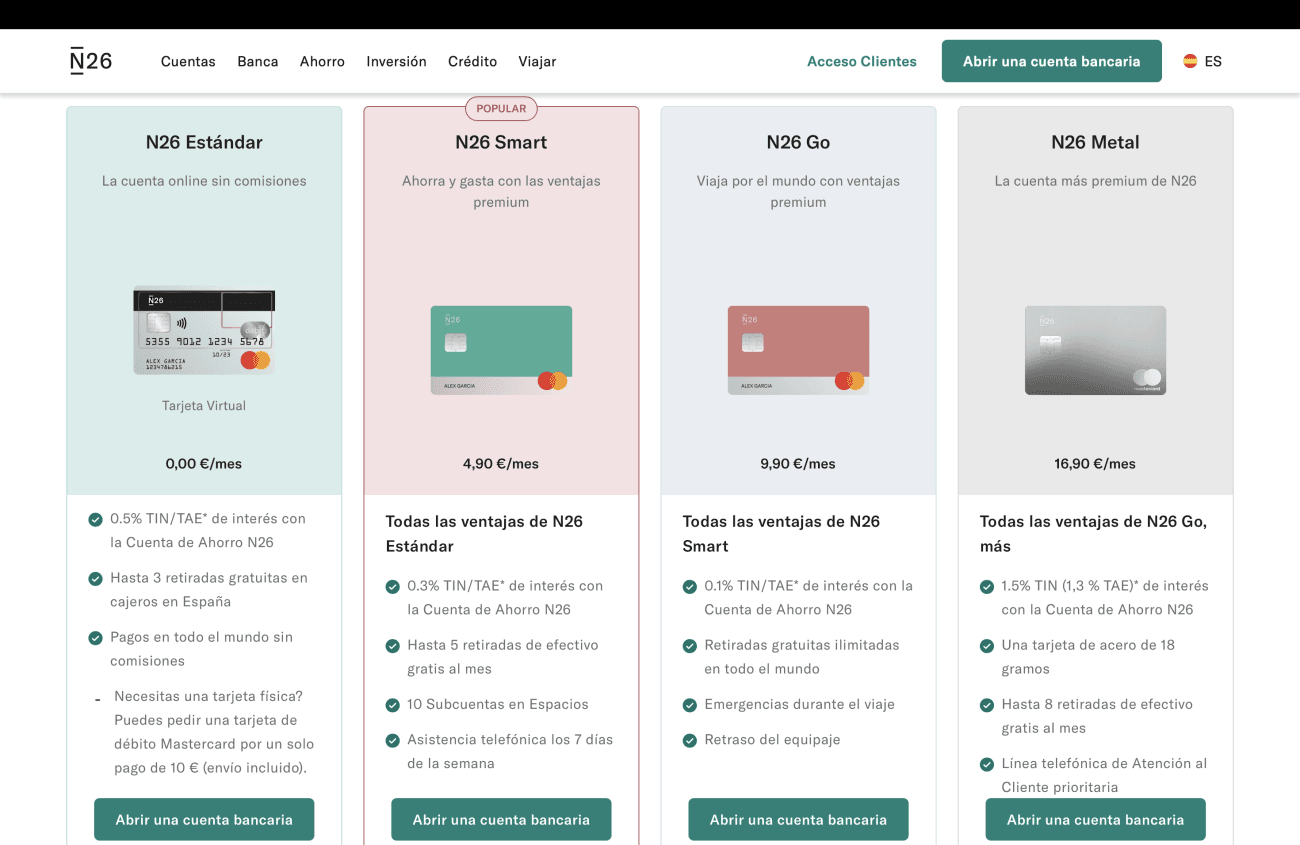Click the N26 Estándar plan title
The height and width of the screenshot is (845, 1300).
click(x=204, y=142)
